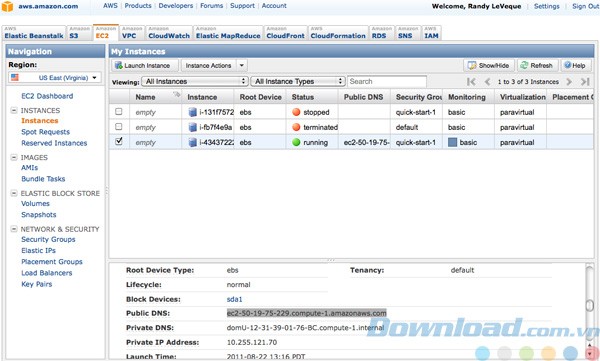Open Snapshots in navigation
Image resolution: width=600 pixels, height=361 pixels.
point(39,215)
